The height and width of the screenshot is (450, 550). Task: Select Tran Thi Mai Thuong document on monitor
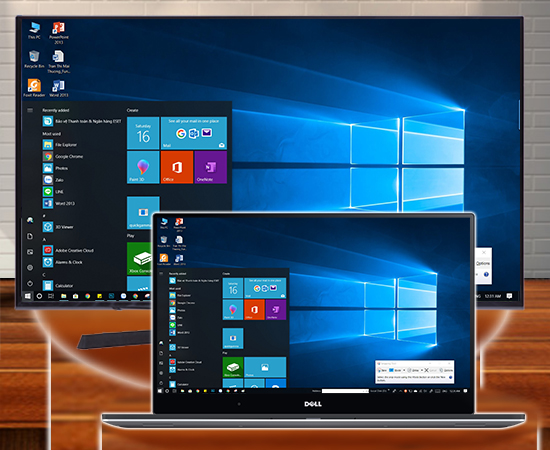[x=59, y=62]
